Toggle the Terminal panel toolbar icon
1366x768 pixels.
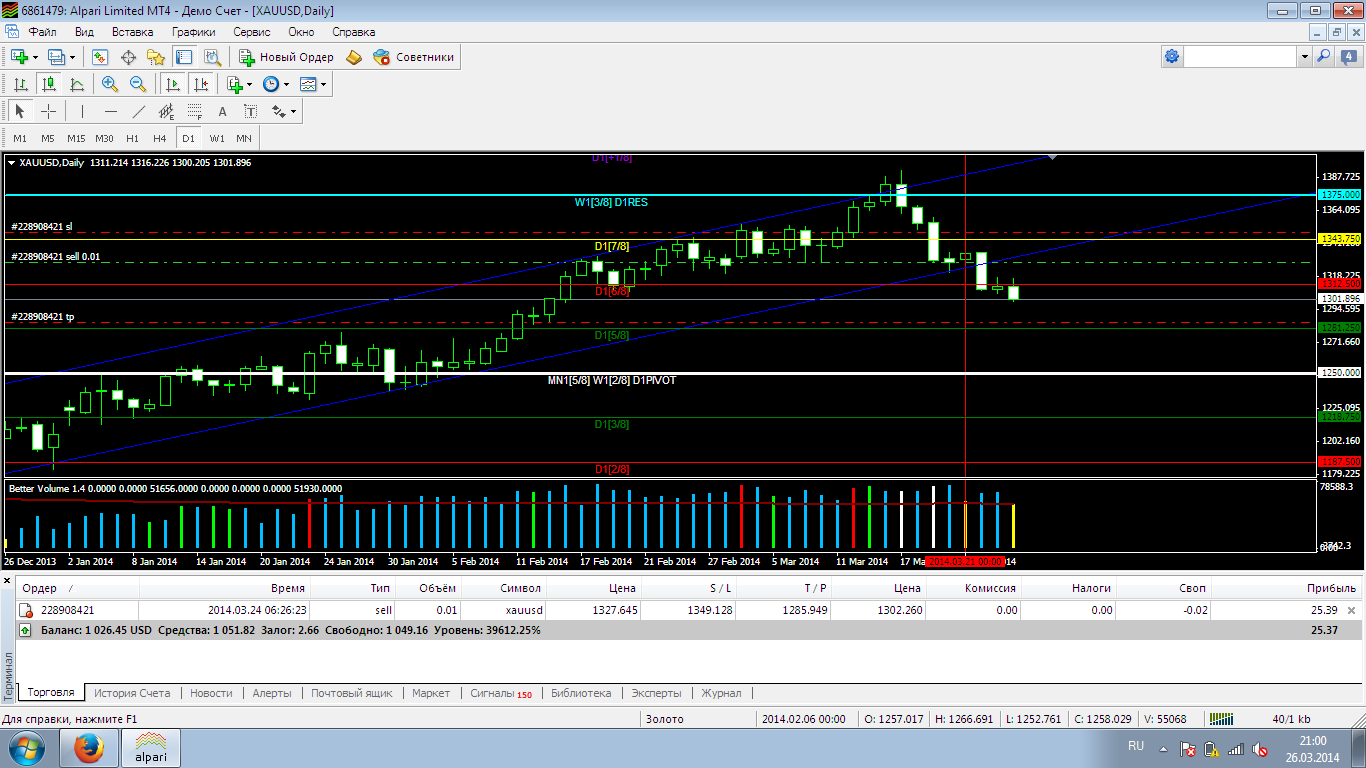(184, 57)
